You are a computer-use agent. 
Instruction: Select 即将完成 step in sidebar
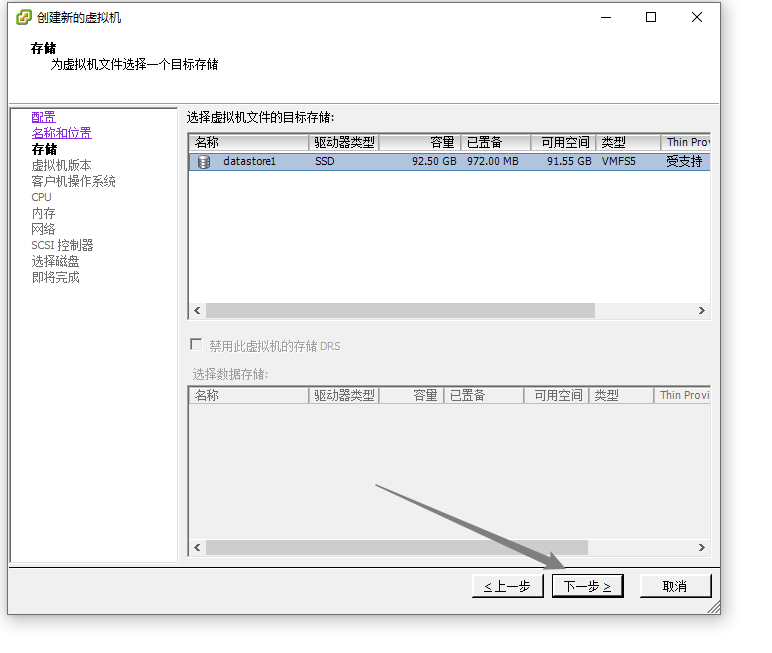(x=55, y=277)
